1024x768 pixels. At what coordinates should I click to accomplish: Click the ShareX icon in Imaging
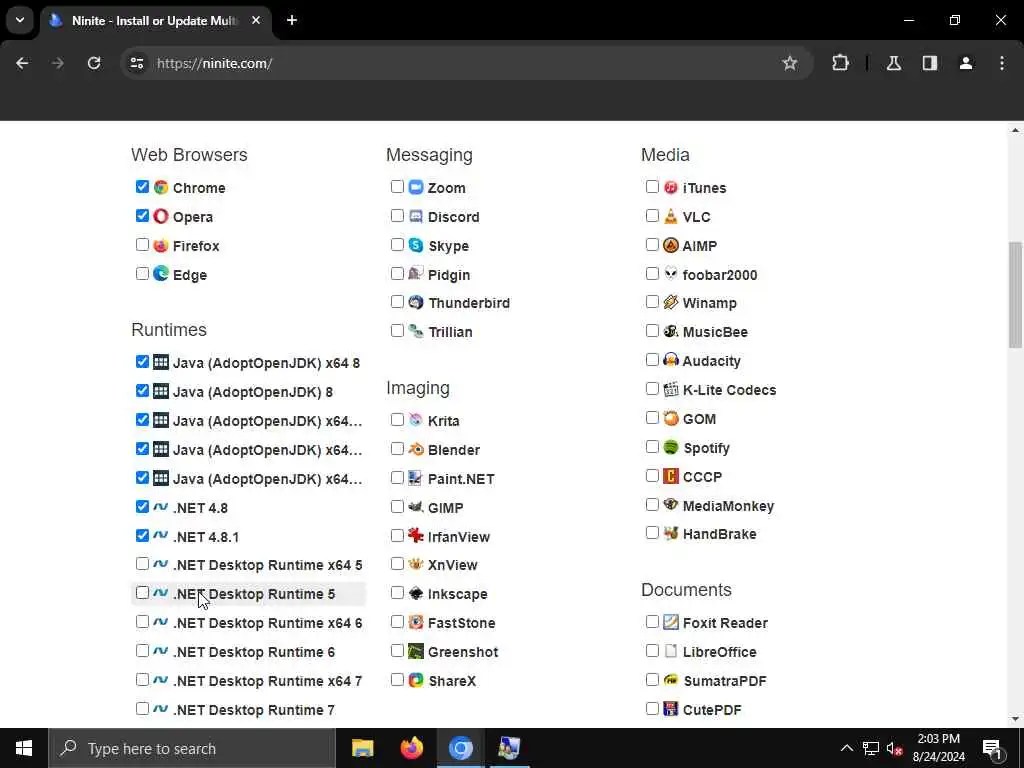click(416, 680)
